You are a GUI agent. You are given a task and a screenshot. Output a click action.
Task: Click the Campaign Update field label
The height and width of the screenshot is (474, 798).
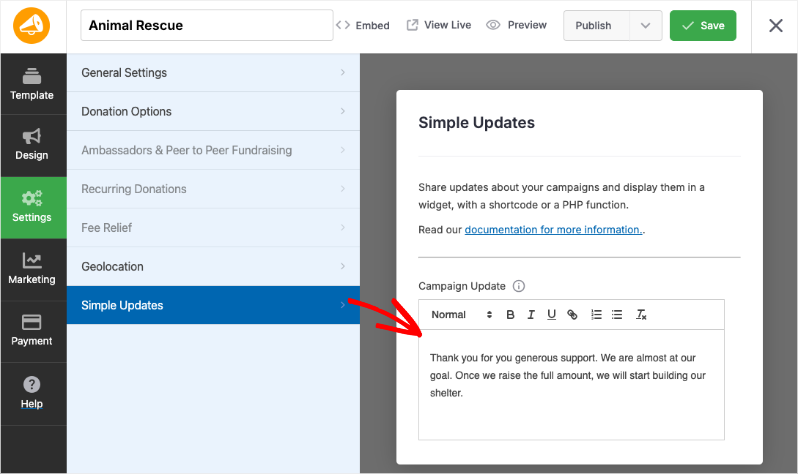[462, 286]
